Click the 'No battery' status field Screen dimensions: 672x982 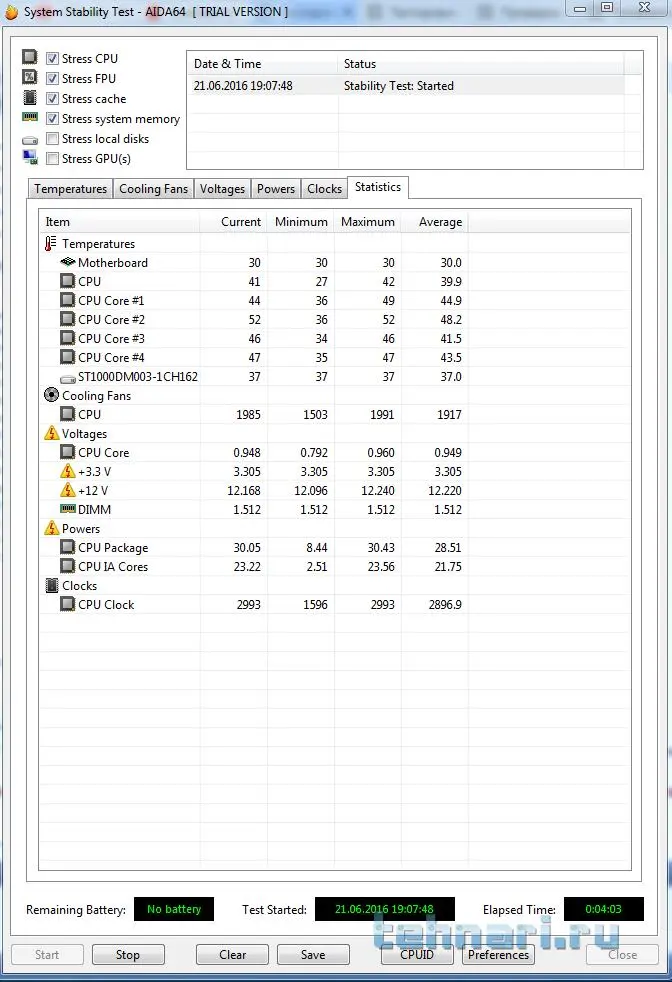coord(174,909)
